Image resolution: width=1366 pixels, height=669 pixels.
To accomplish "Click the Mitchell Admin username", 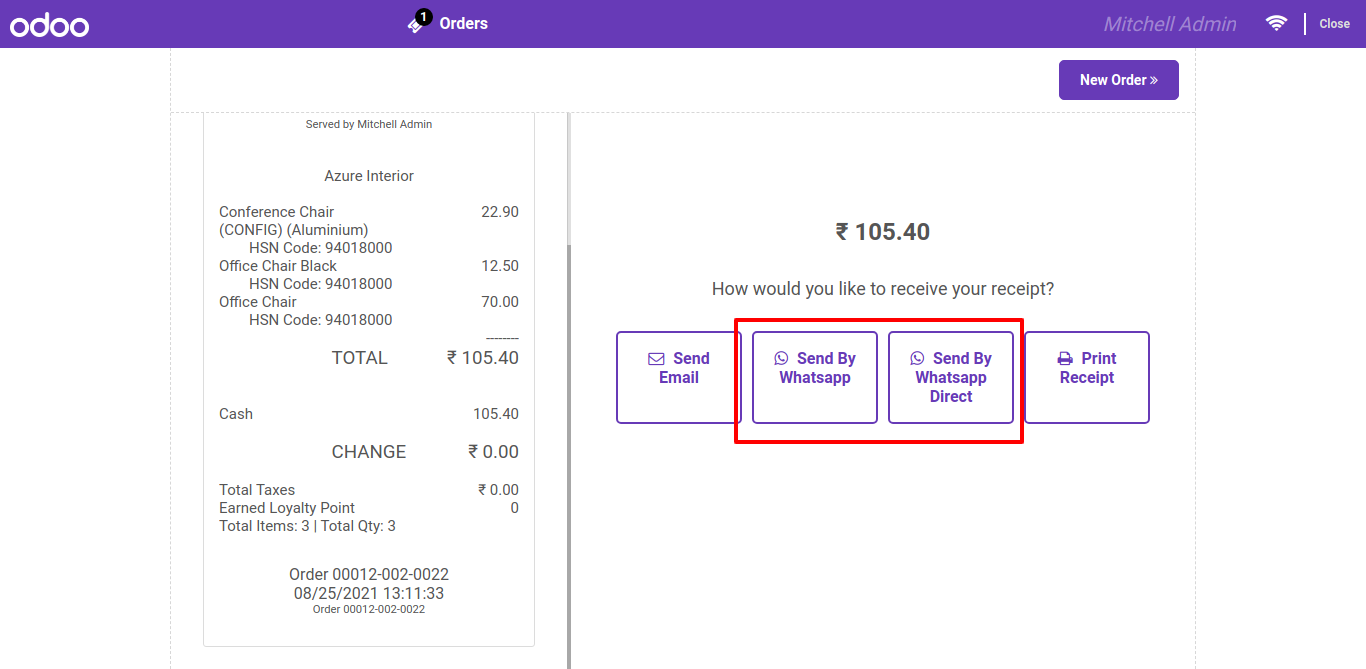I will coord(1170,24).
